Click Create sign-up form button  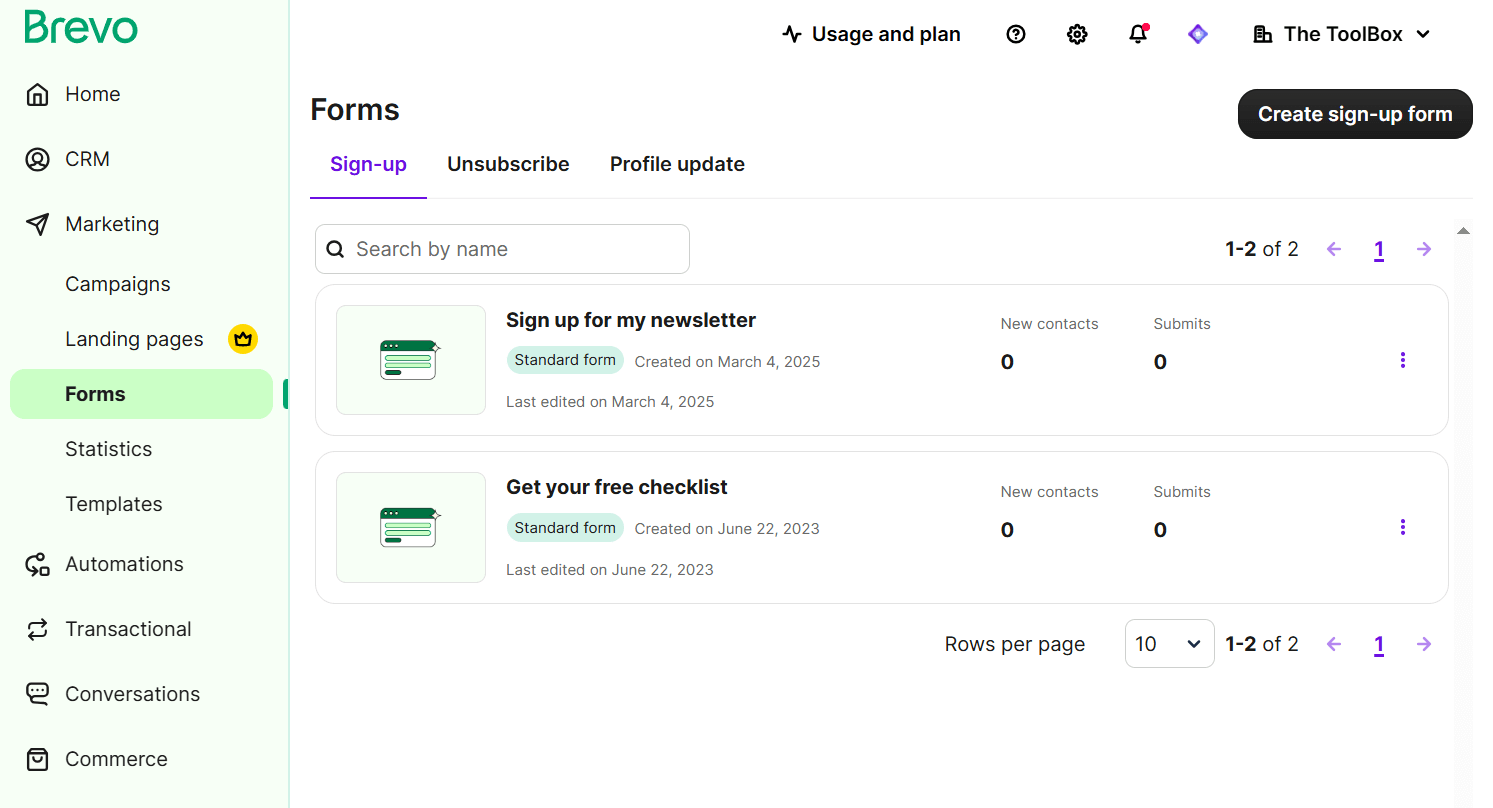[1354, 114]
